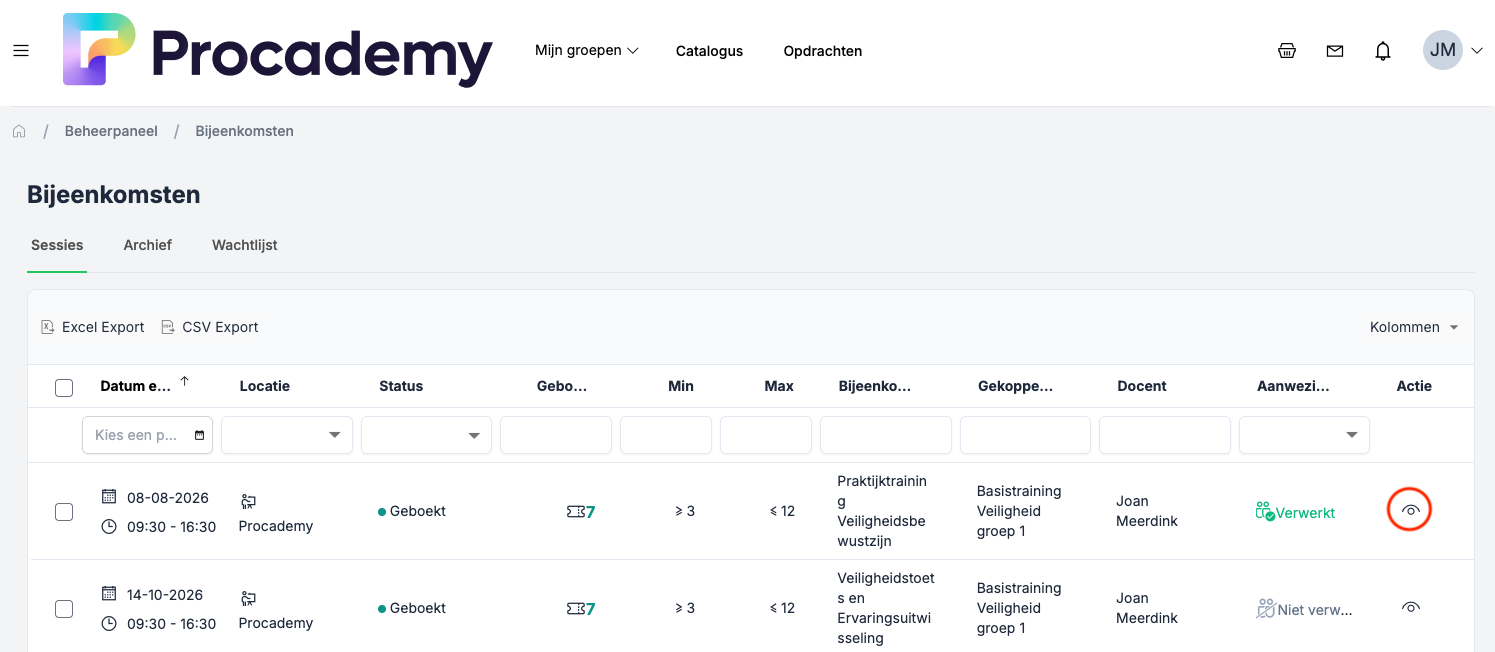Expand the Mijn groepen dropdown

(587, 51)
